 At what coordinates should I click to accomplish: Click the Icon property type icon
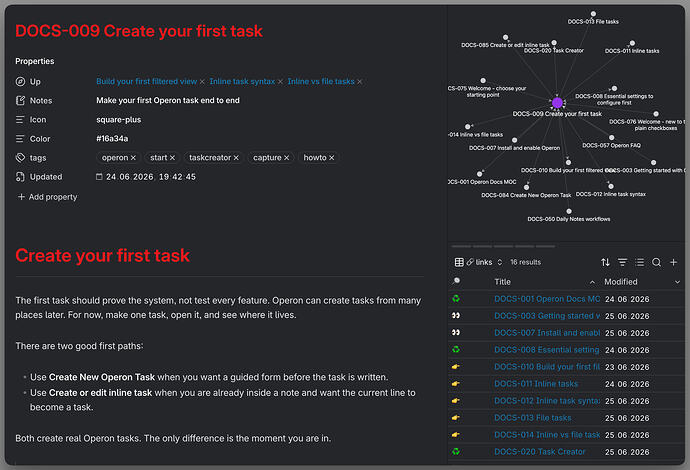click(x=20, y=120)
